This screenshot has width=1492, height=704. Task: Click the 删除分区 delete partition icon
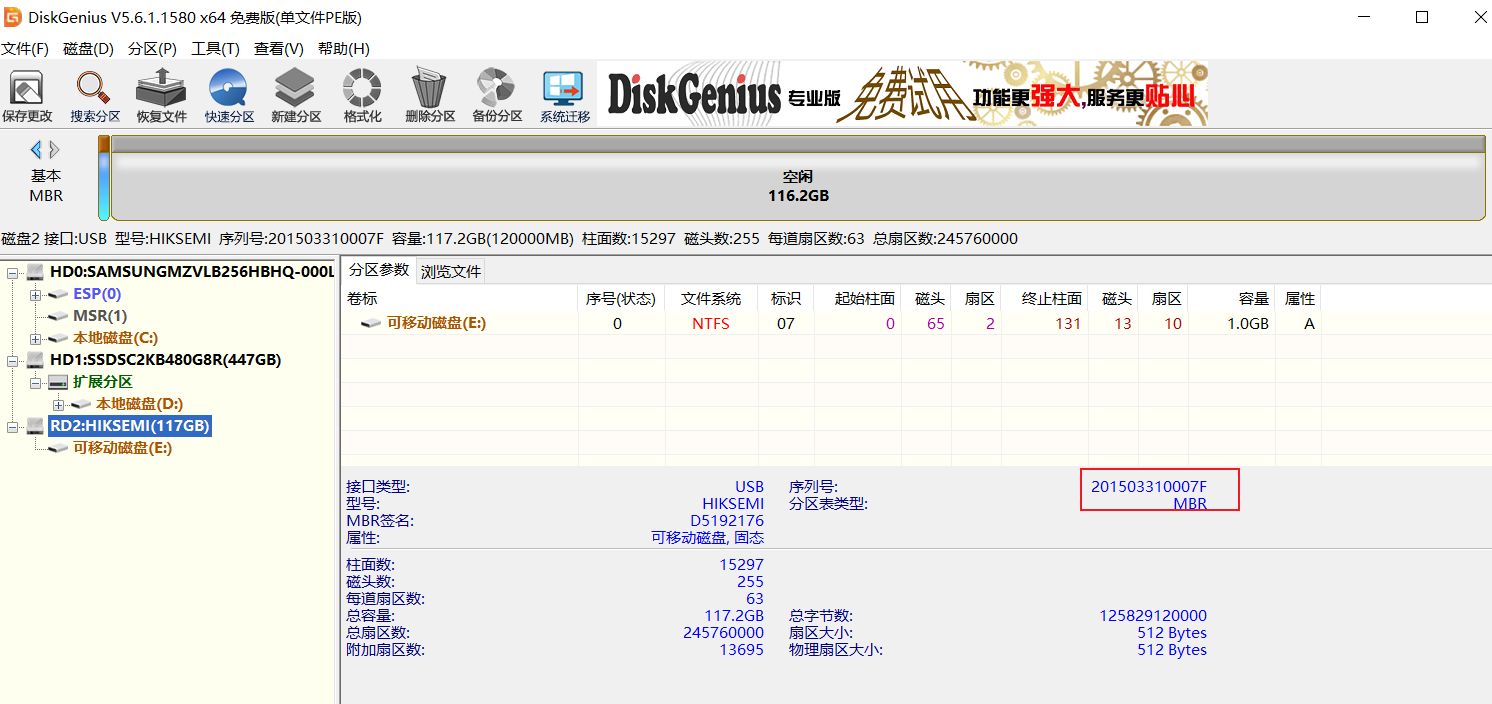[430, 96]
